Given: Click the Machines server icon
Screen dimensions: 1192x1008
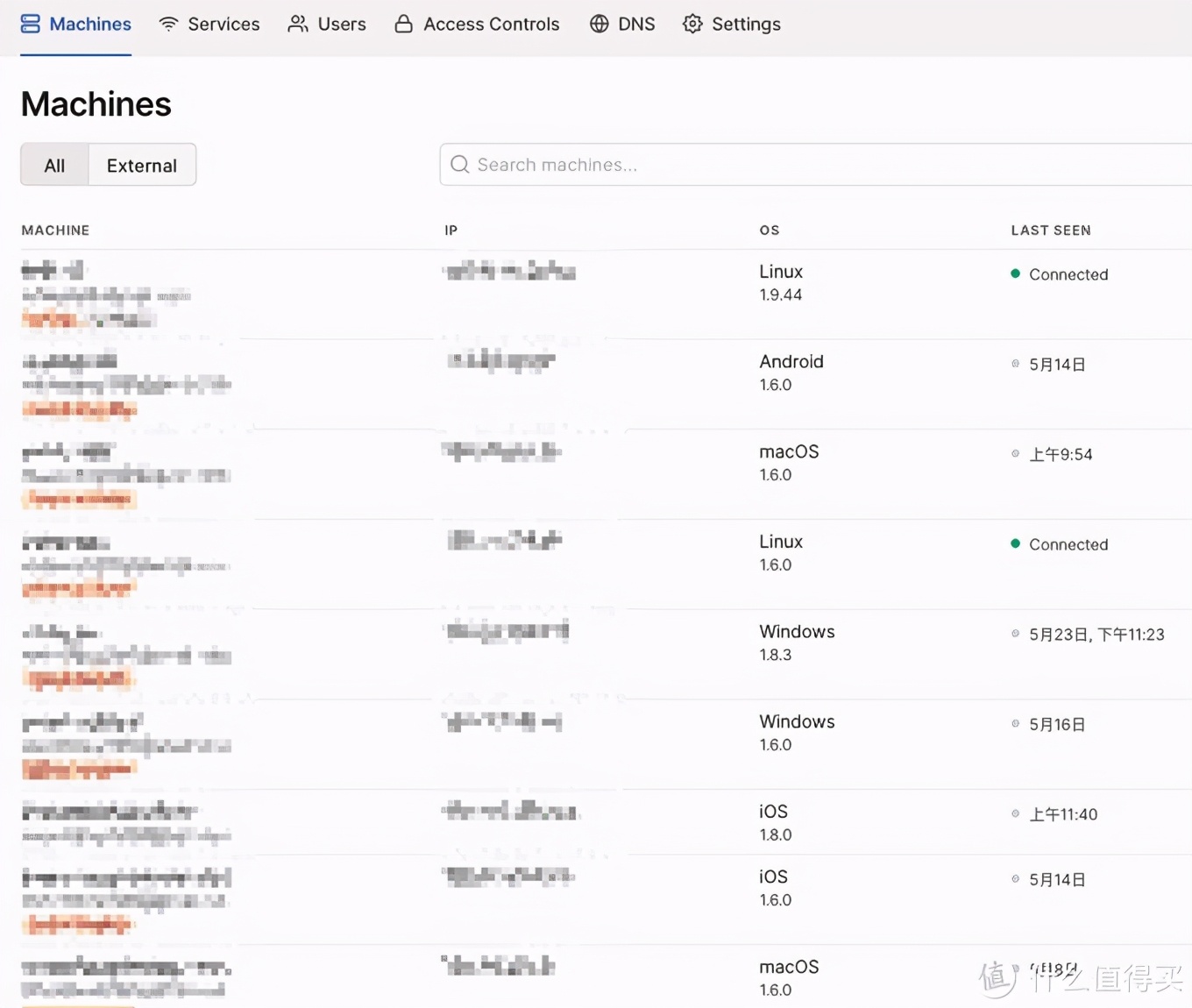Looking at the screenshot, I should (x=31, y=24).
